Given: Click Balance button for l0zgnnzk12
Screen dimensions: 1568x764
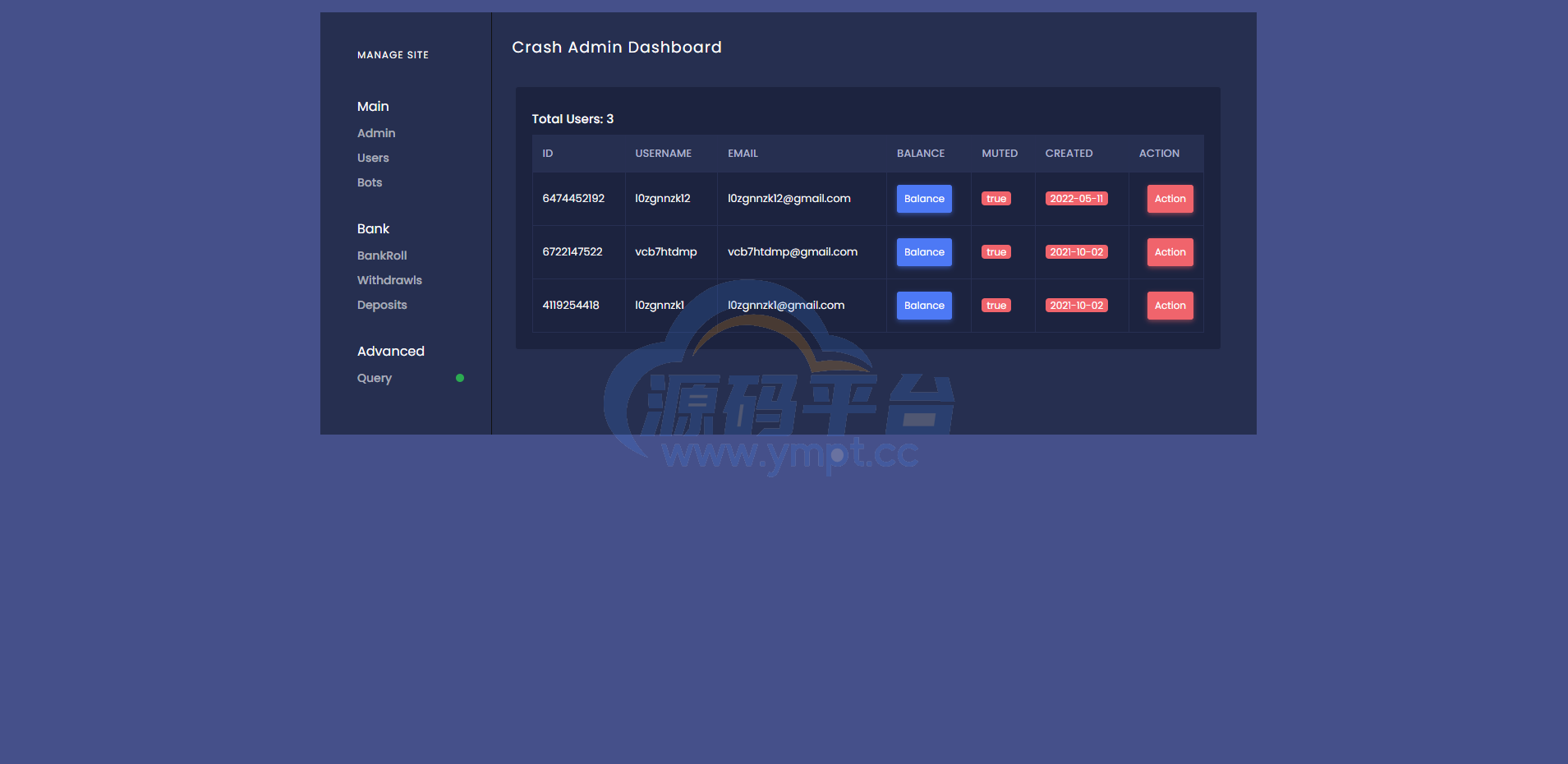Looking at the screenshot, I should pyautogui.click(x=924, y=199).
